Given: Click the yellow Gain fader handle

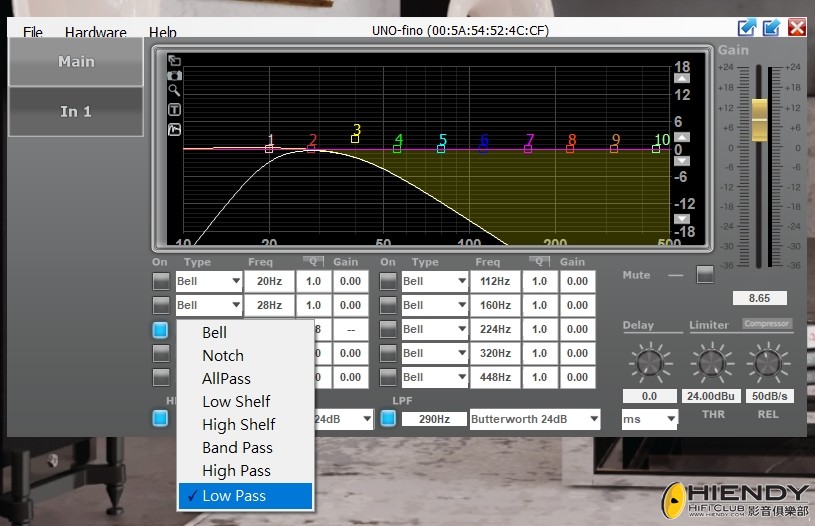Looking at the screenshot, I should 759,120.
